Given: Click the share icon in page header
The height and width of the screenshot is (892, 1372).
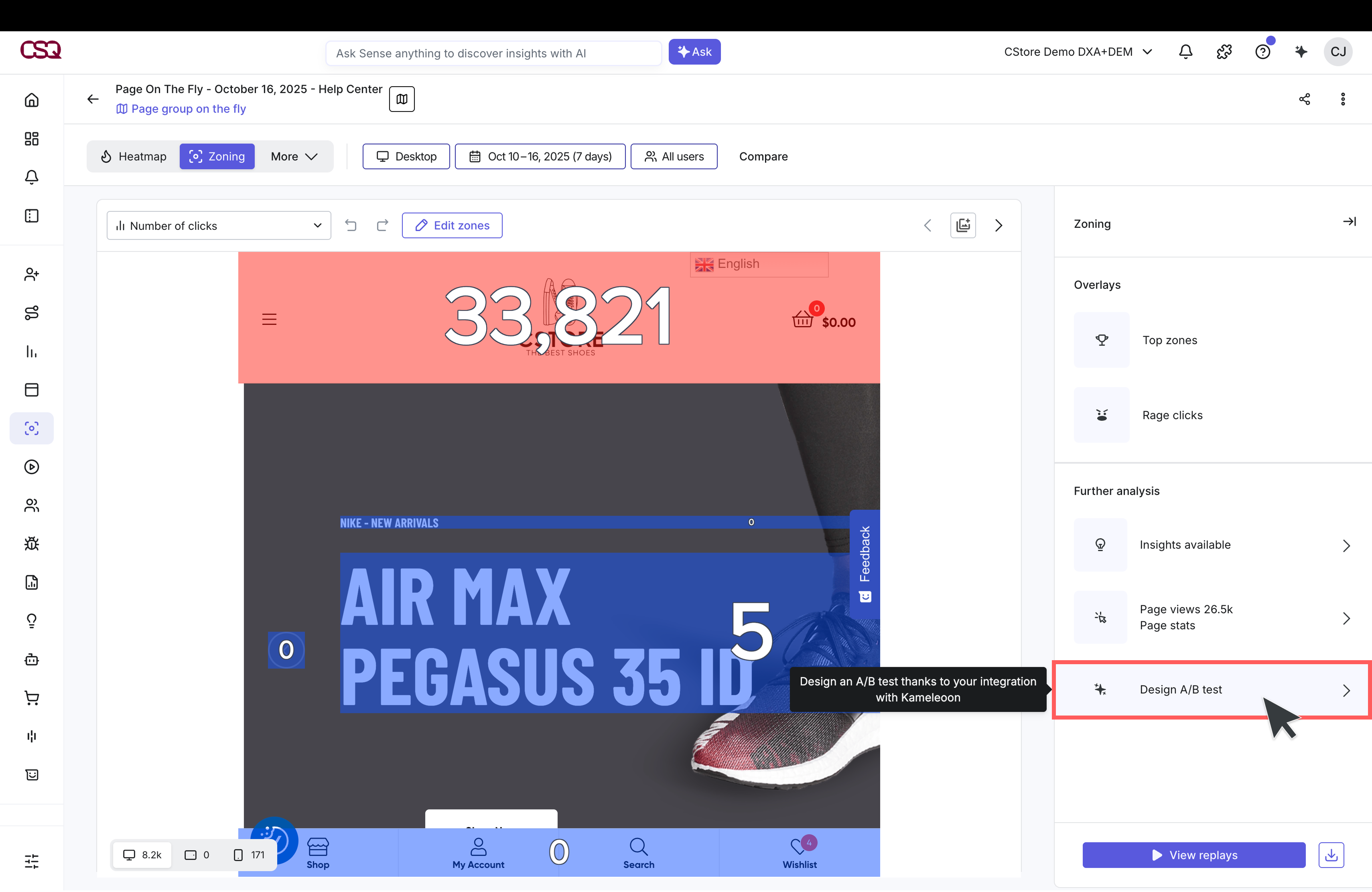Looking at the screenshot, I should pyautogui.click(x=1305, y=99).
